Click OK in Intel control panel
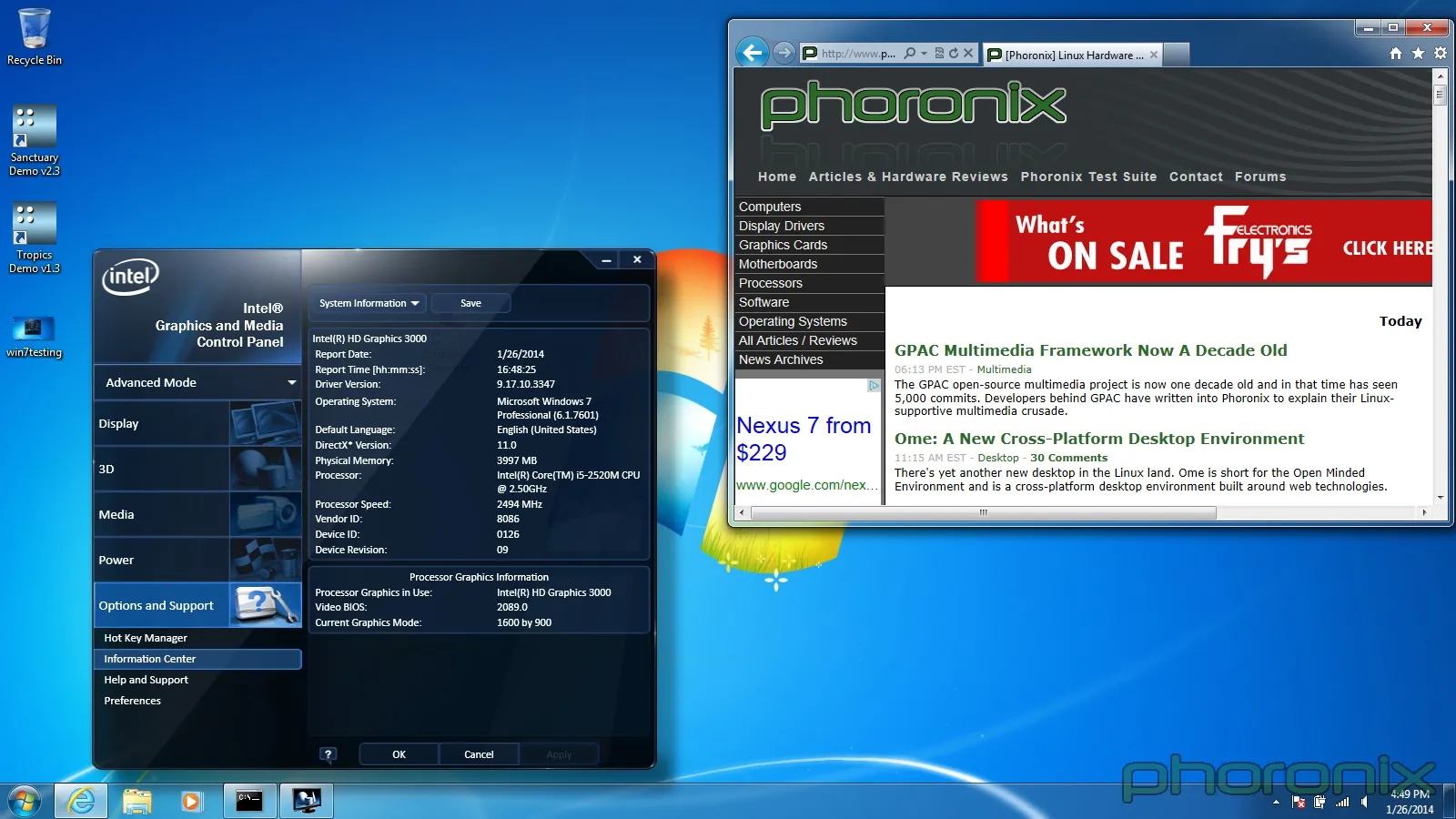 tap(399, 754)
